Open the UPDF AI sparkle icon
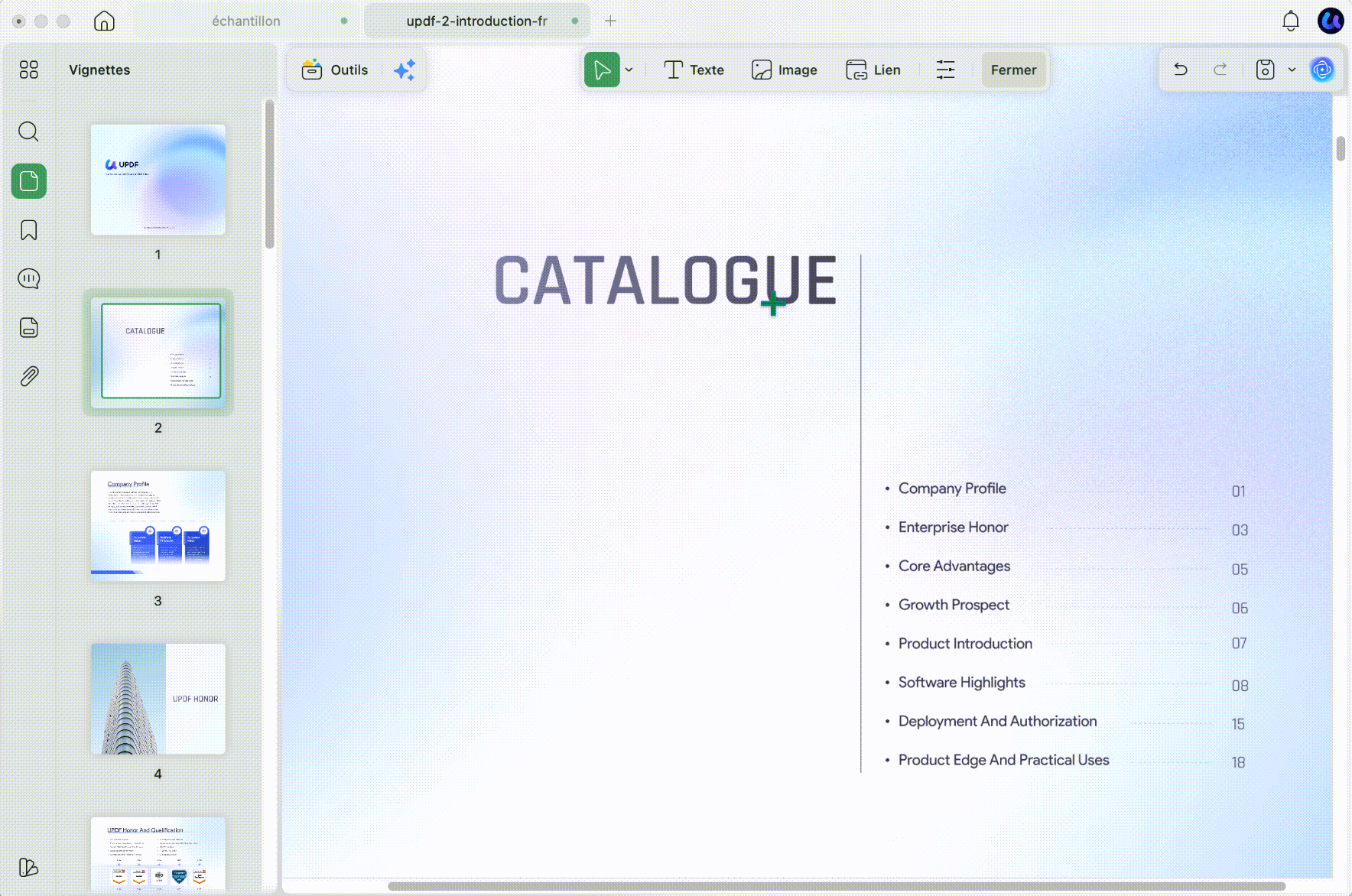The image size is (1352, 896). tap(405, 70)
